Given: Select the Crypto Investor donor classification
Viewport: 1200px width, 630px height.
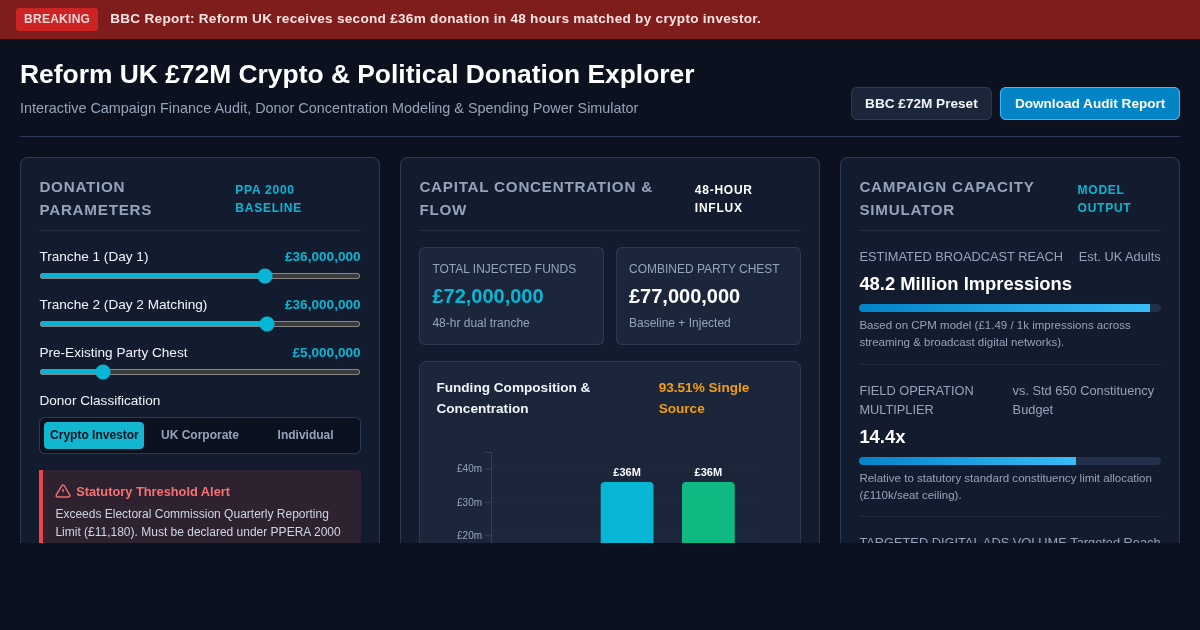Looking at the screenshot, I should pyautogui.click(x=94, y=435).
